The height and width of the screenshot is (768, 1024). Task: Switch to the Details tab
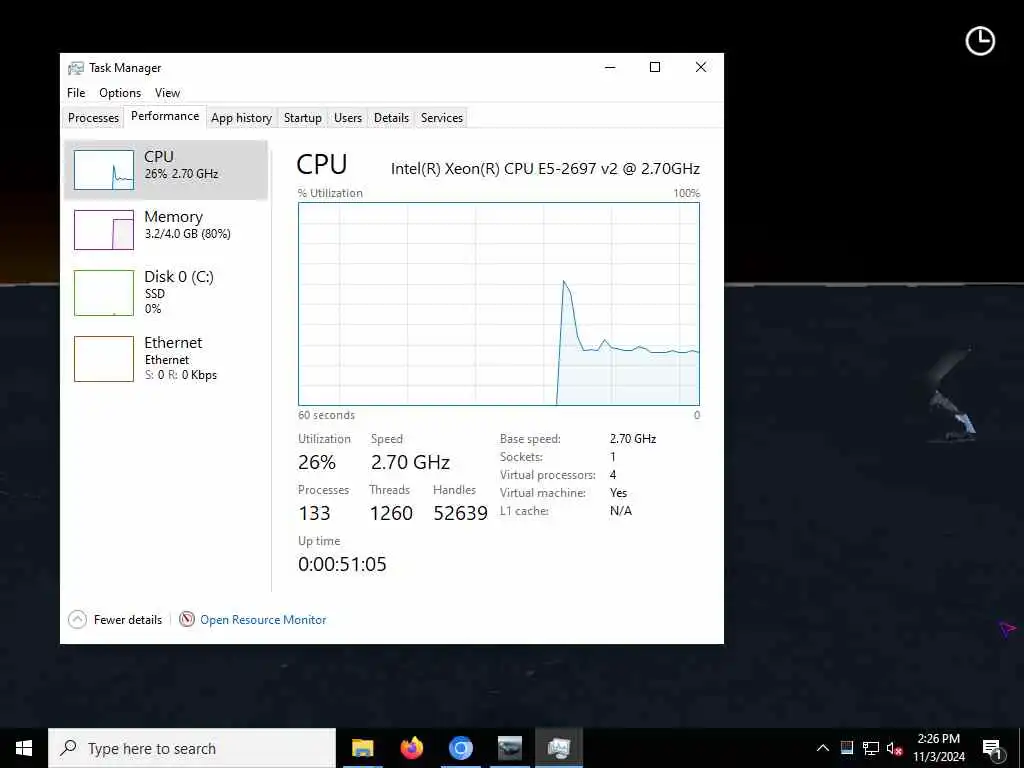(391, 118)
